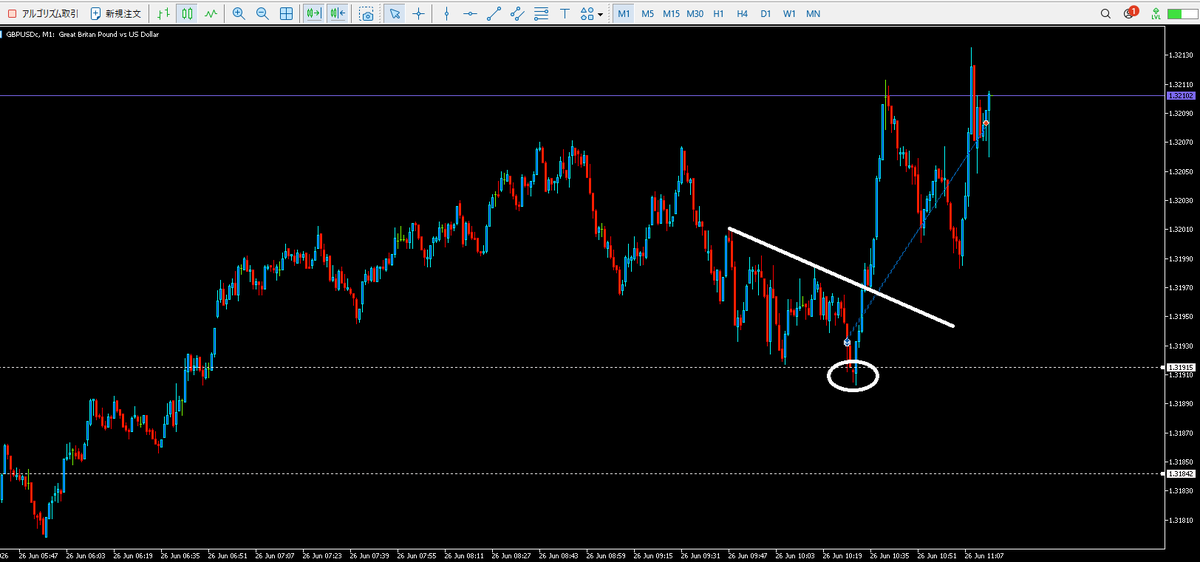The image size is (1200, 562).
Task: Select the trendline drawing tool
Action: click(492, 14)
